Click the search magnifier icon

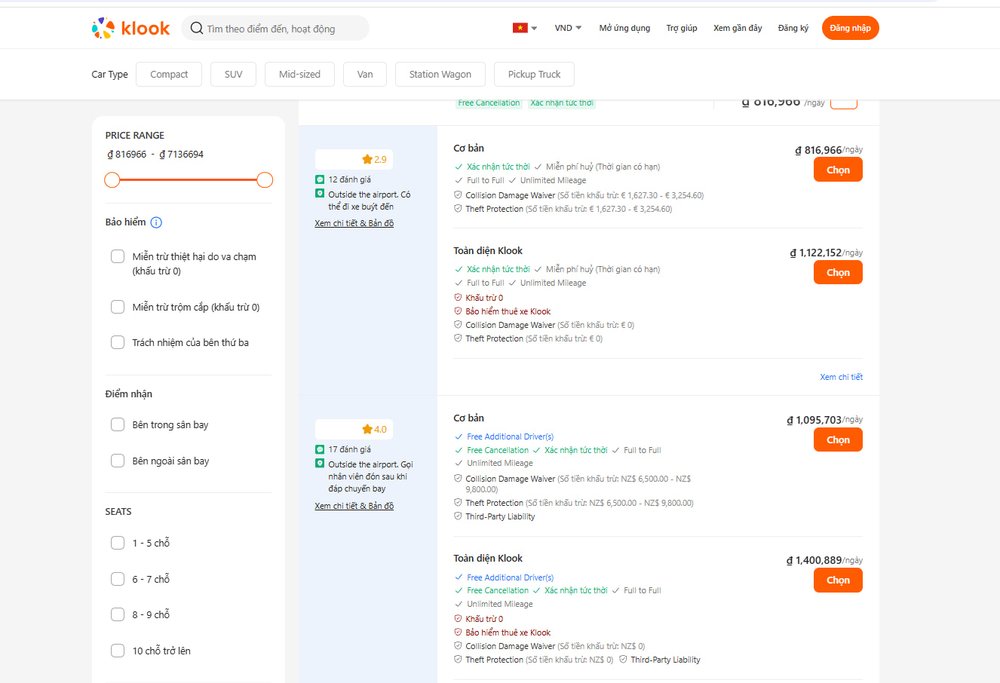197,29
